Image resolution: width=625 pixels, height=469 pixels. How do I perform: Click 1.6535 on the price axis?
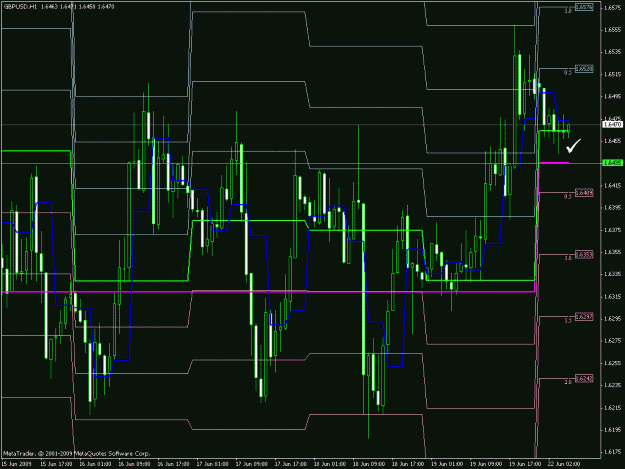[613, 52]
